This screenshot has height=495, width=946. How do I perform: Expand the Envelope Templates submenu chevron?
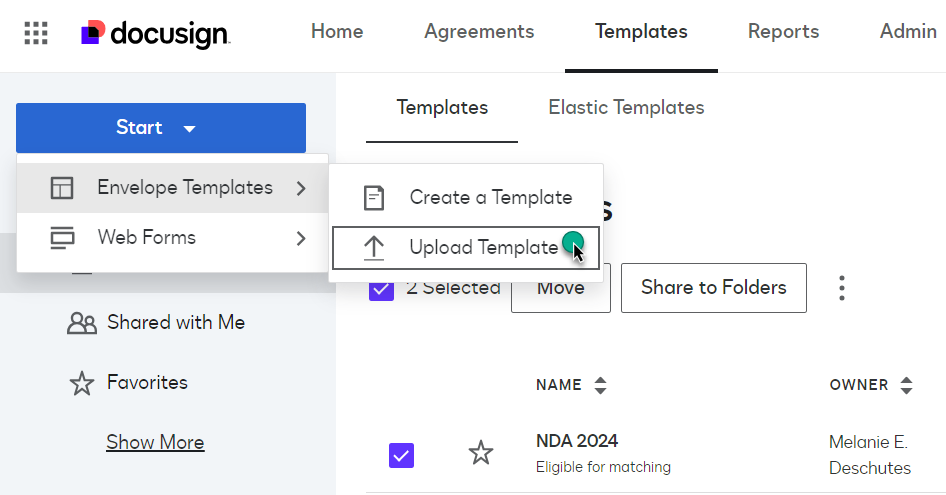click(301, 188)
